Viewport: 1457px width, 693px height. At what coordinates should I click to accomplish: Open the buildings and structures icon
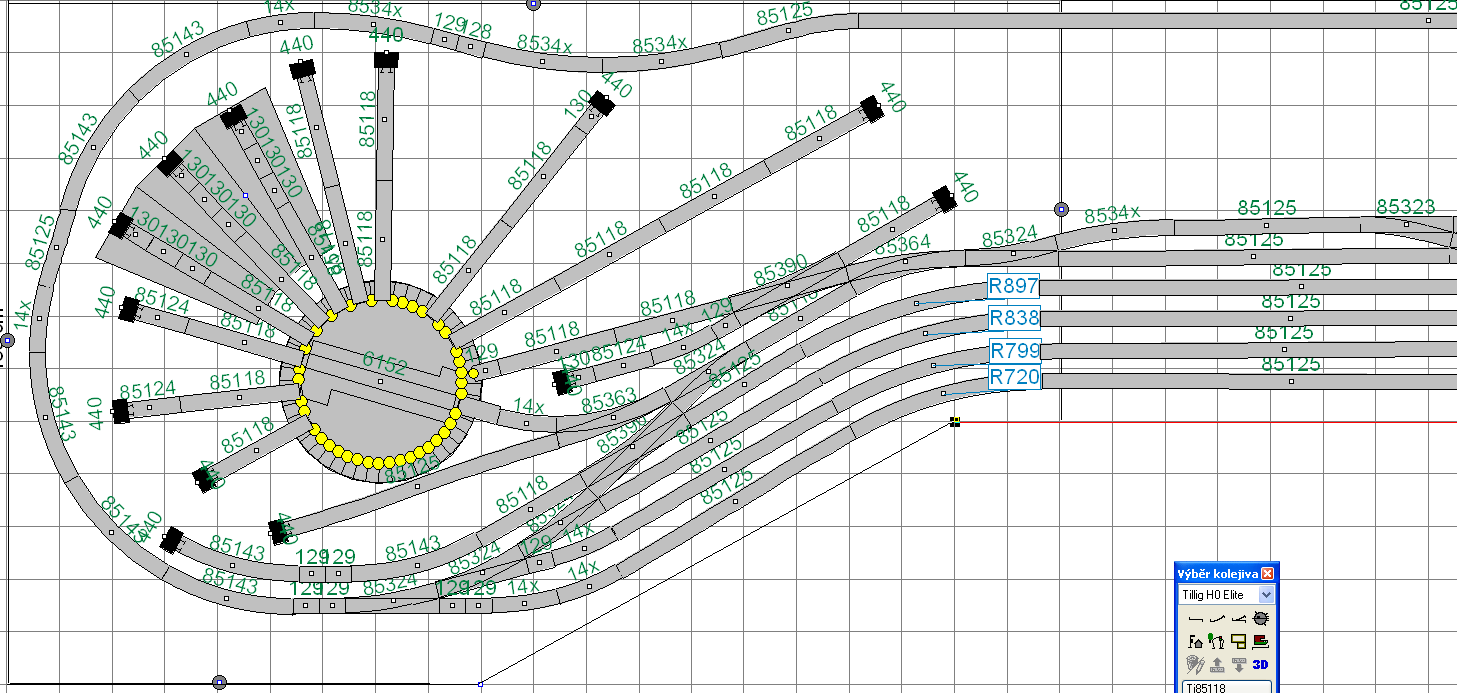click(1195, 641)
